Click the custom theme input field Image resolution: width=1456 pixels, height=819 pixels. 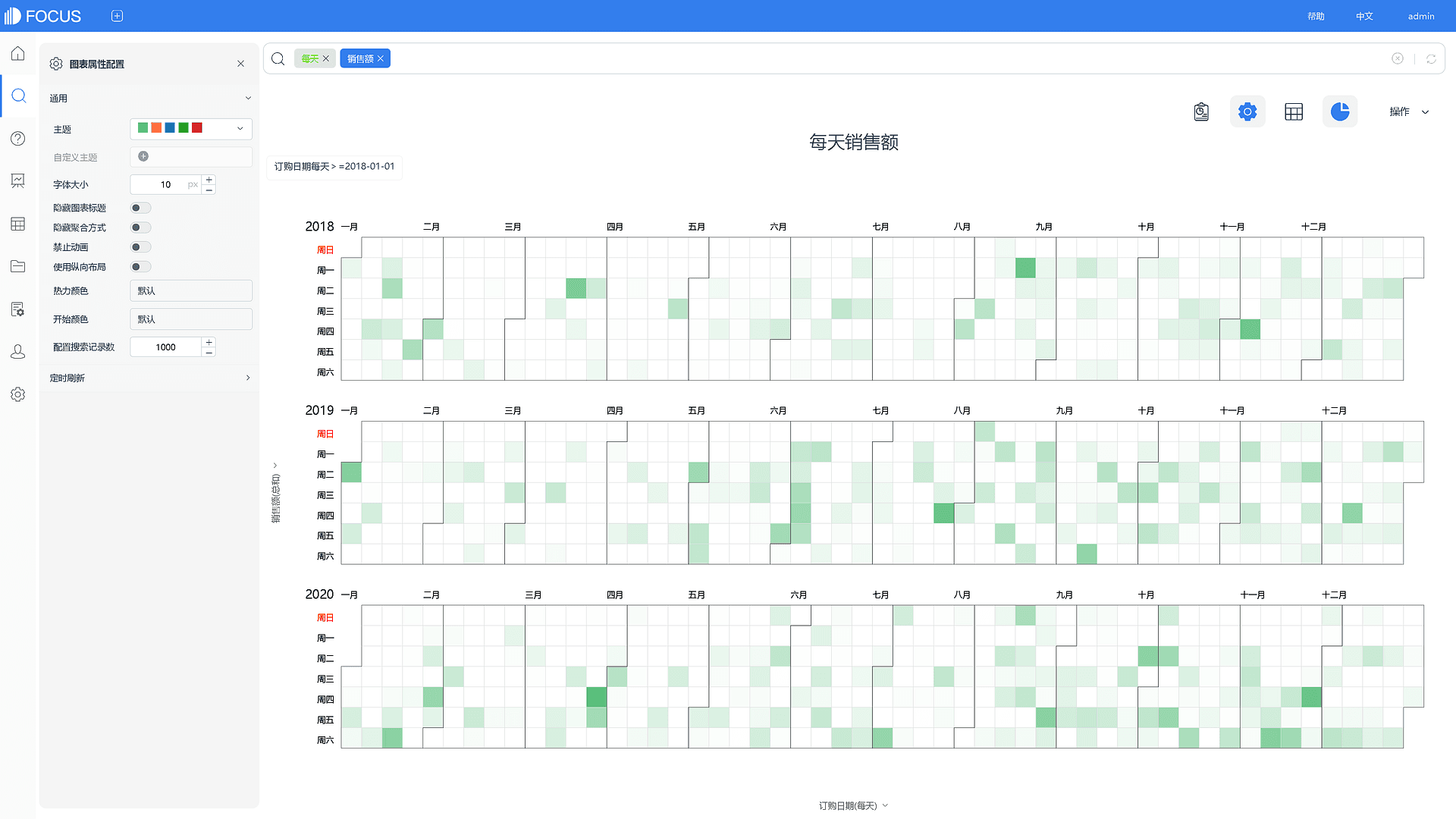coord(191,156)
